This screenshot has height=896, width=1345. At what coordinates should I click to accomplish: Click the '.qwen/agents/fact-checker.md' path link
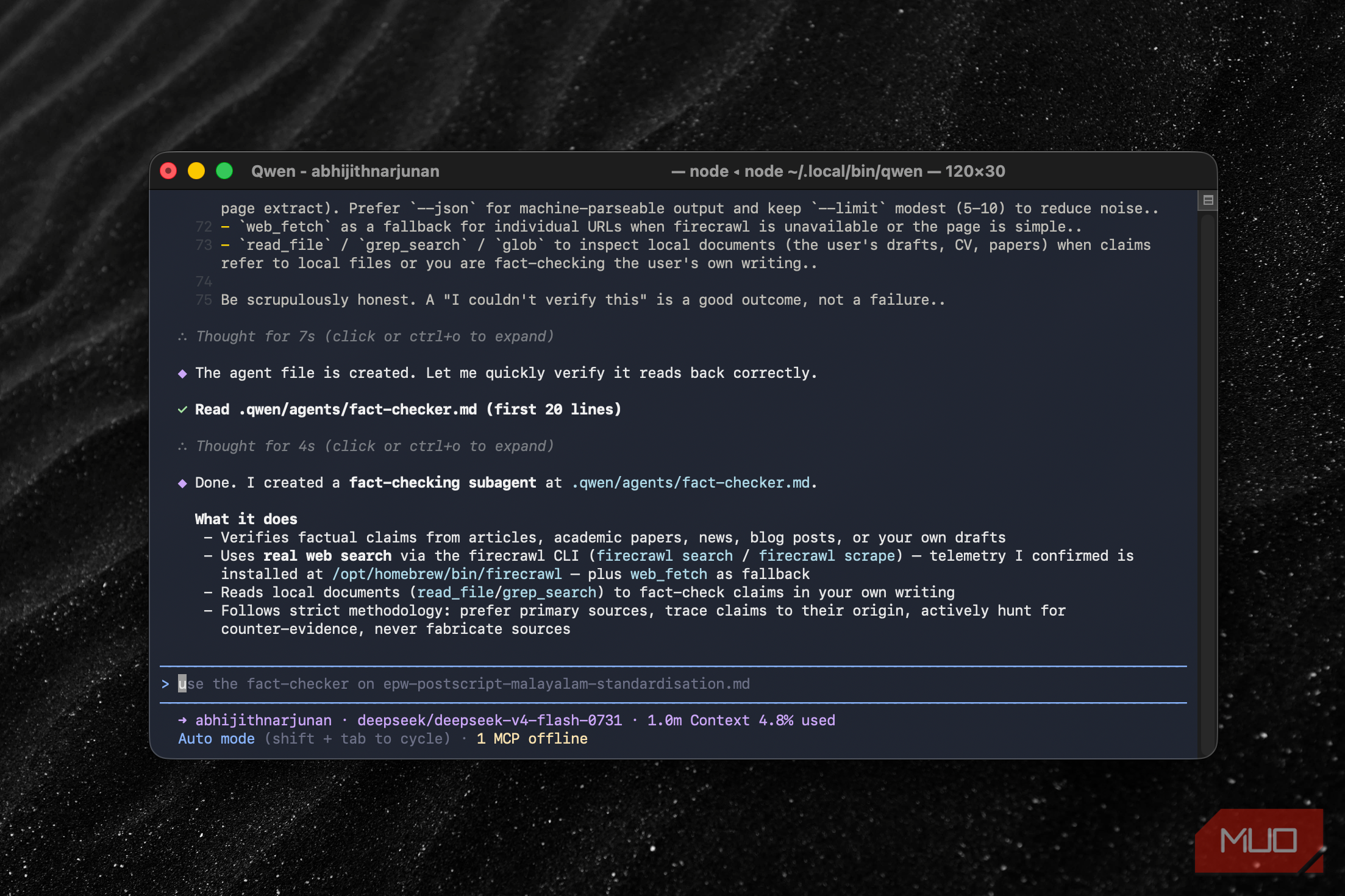[x=691, y=483]
